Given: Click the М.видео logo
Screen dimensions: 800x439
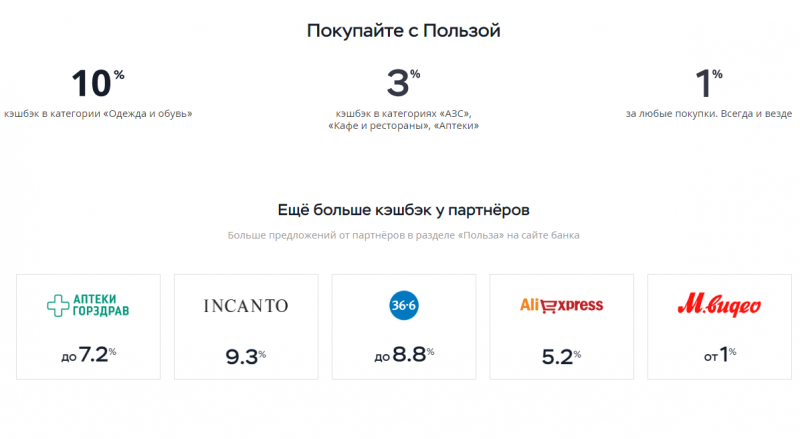Looking at the screenshot, I should pyautogui.click(x=719, y=305).
